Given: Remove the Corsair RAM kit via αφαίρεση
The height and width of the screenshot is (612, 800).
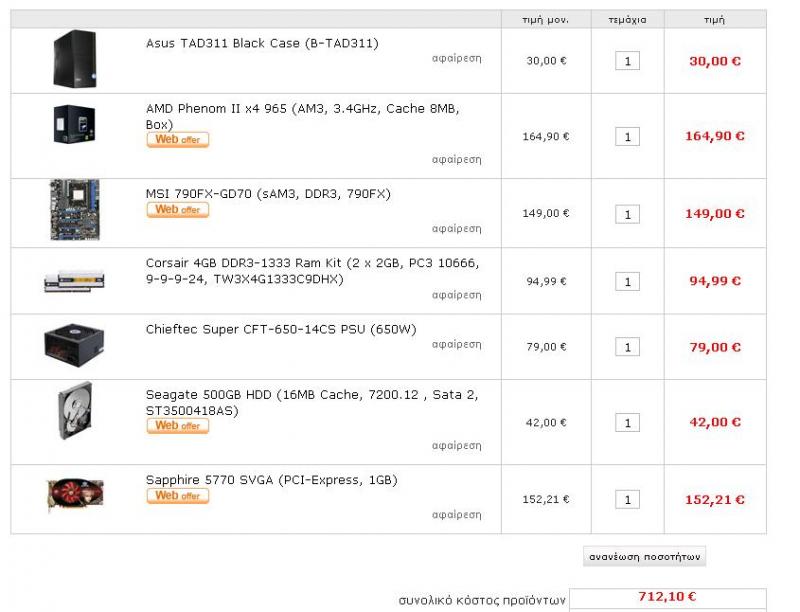Looking at the screenshot, I should pyautogui.click(x=457, y=295).
